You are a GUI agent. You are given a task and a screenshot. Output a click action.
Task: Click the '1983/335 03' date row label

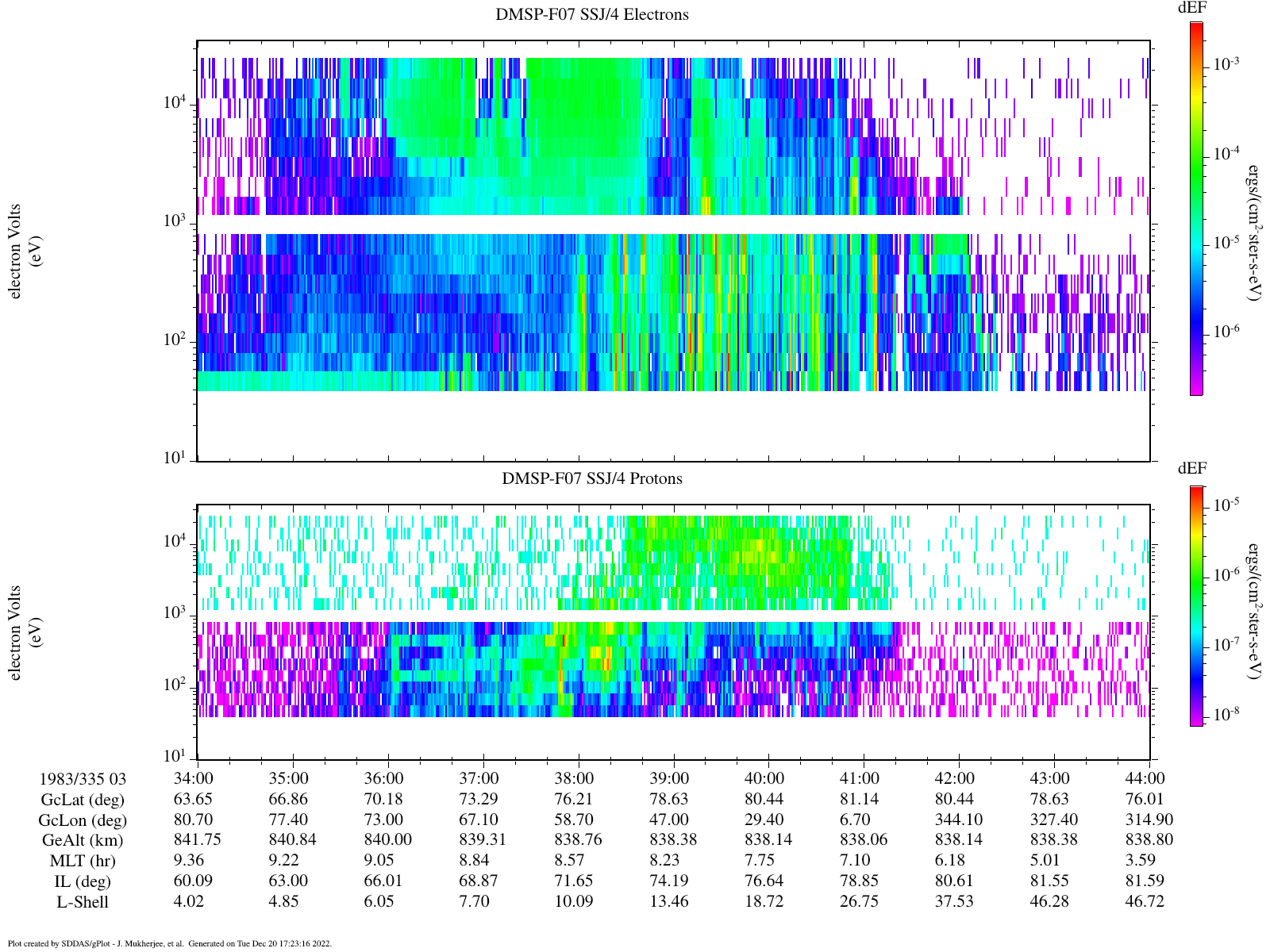pyautogui.click(x=83, y=779)
